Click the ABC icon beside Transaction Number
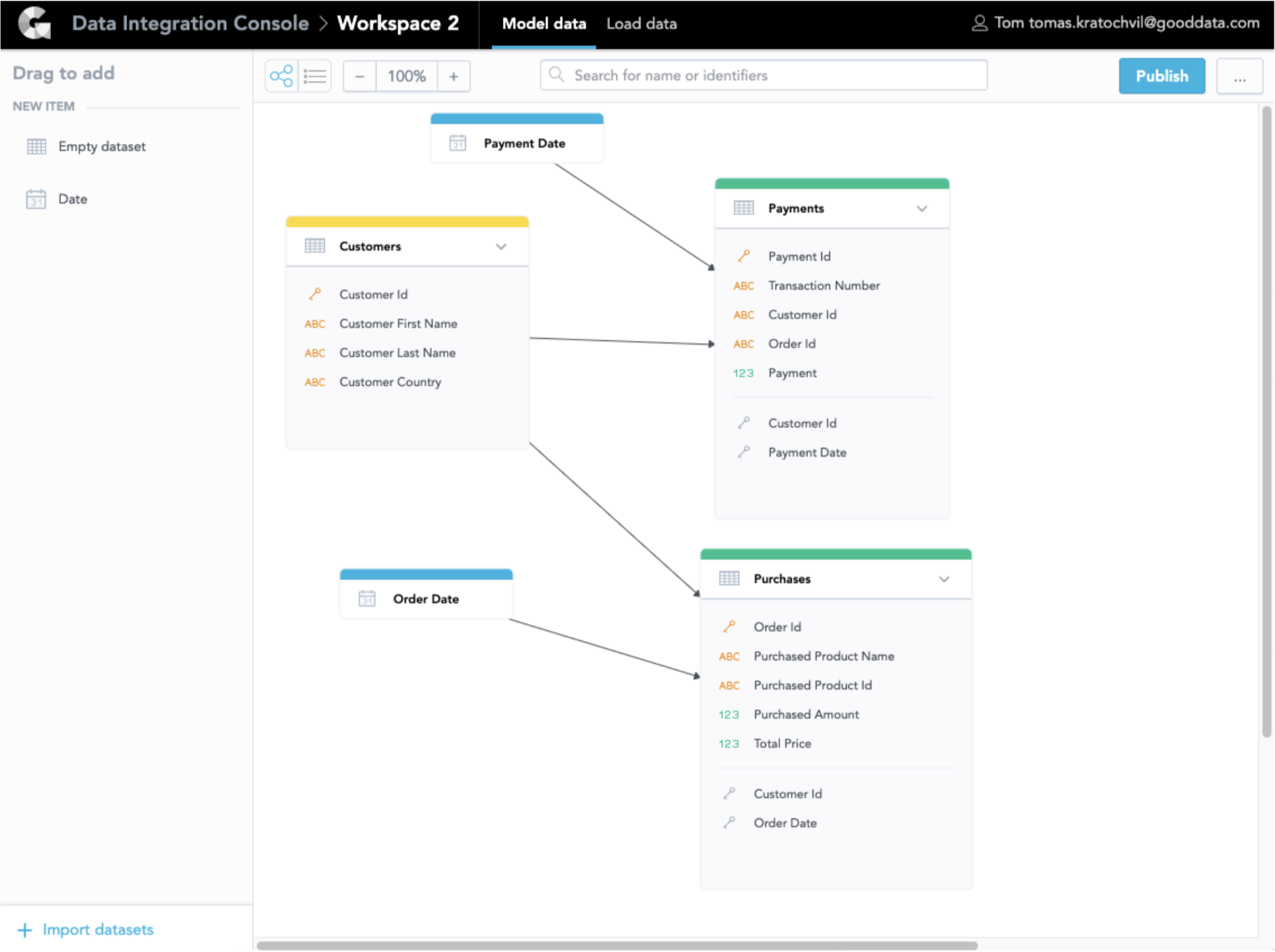The height and width of the screenshot is (952, 1275). pos(743,286)
